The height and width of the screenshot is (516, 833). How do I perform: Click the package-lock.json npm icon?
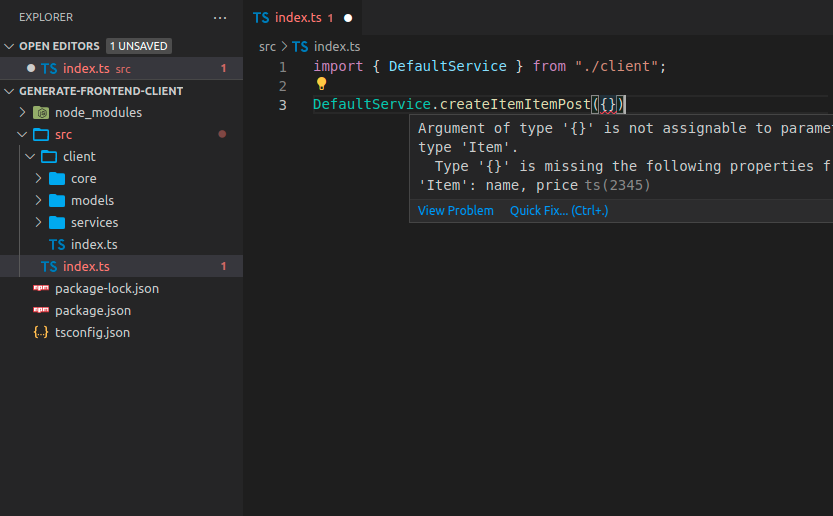point(41,289)
